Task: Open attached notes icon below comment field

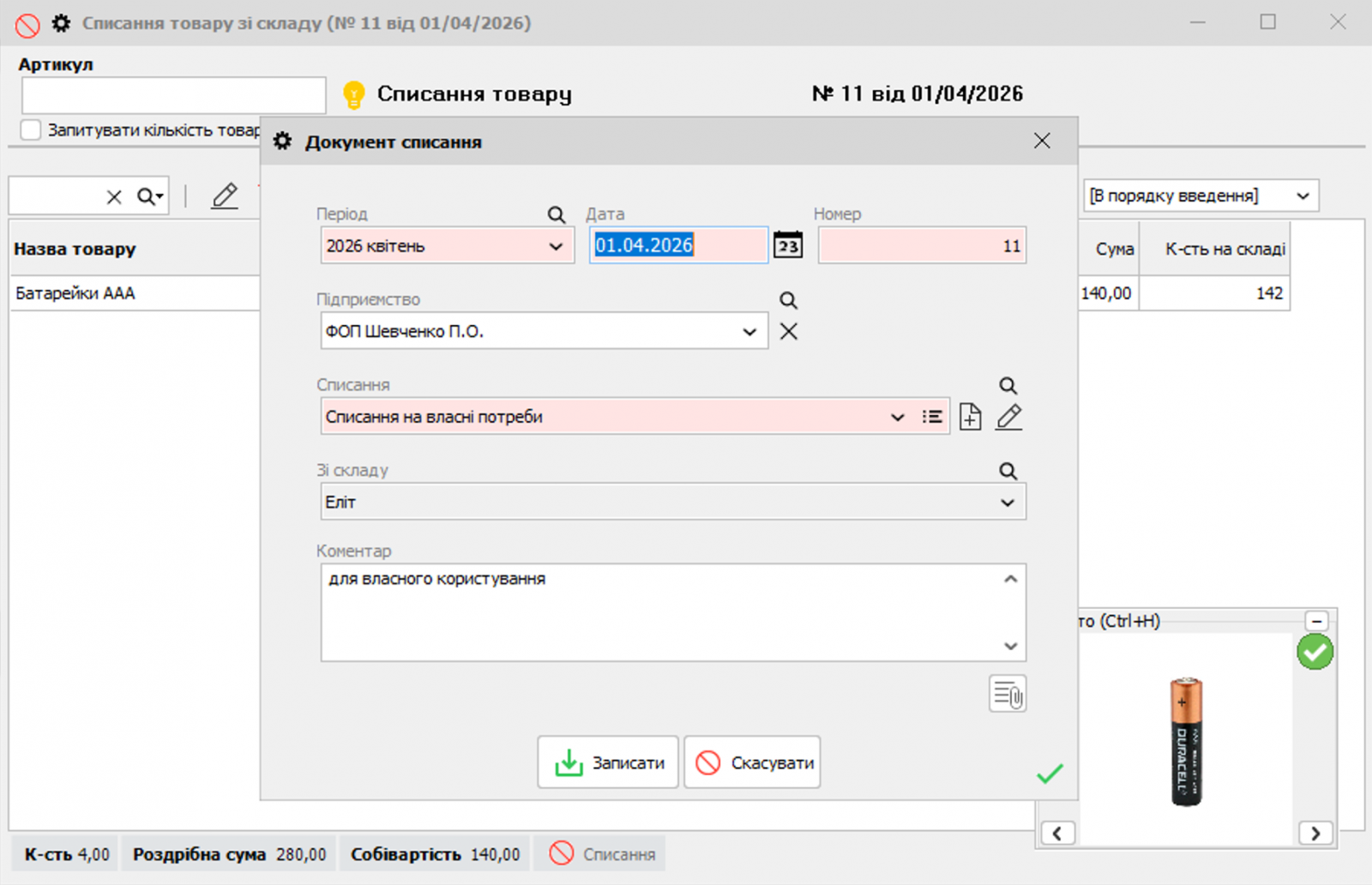Action: (x=1007, y=693)
